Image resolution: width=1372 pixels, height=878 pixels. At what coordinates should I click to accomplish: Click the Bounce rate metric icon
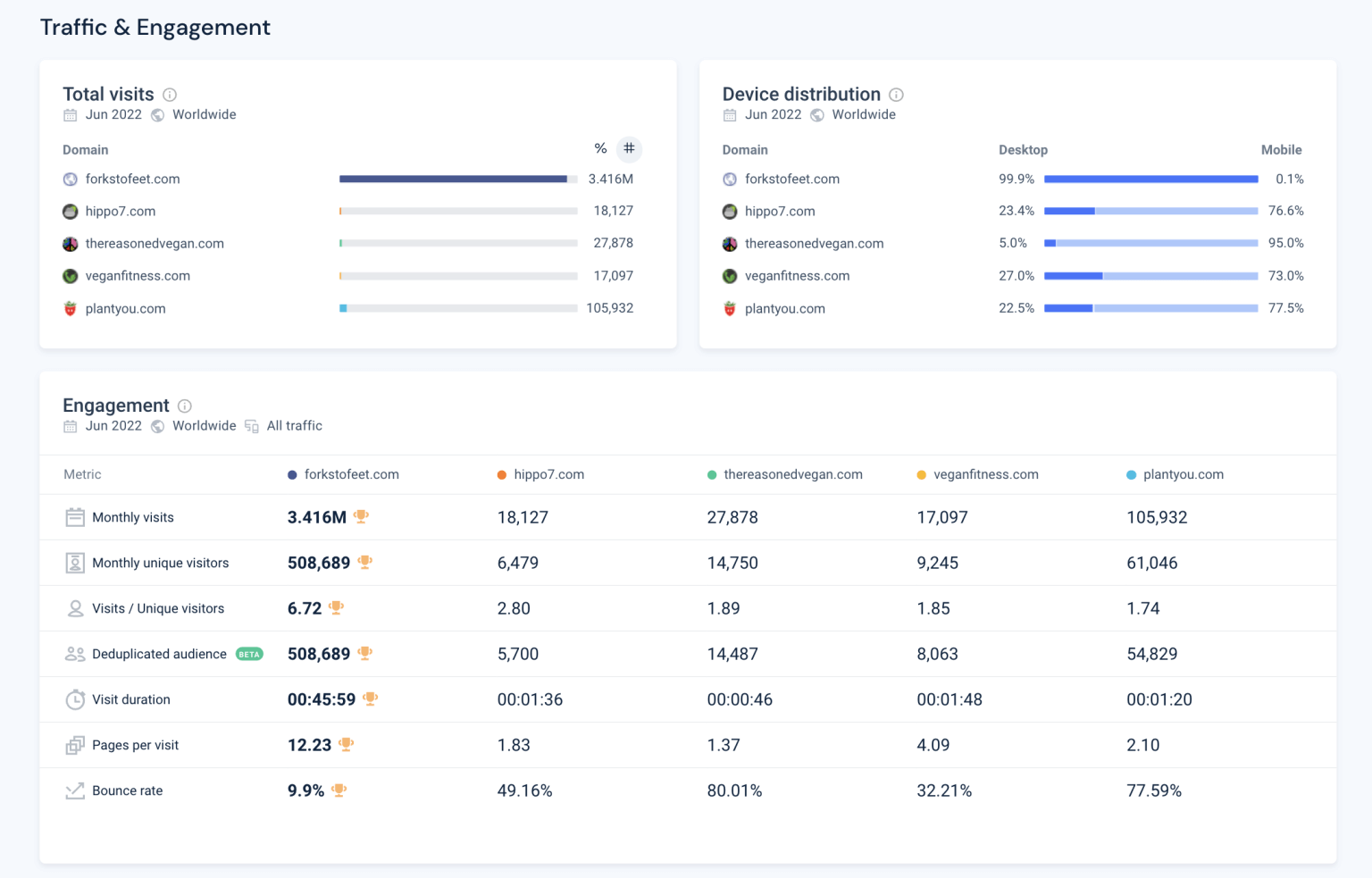point(75,790)
